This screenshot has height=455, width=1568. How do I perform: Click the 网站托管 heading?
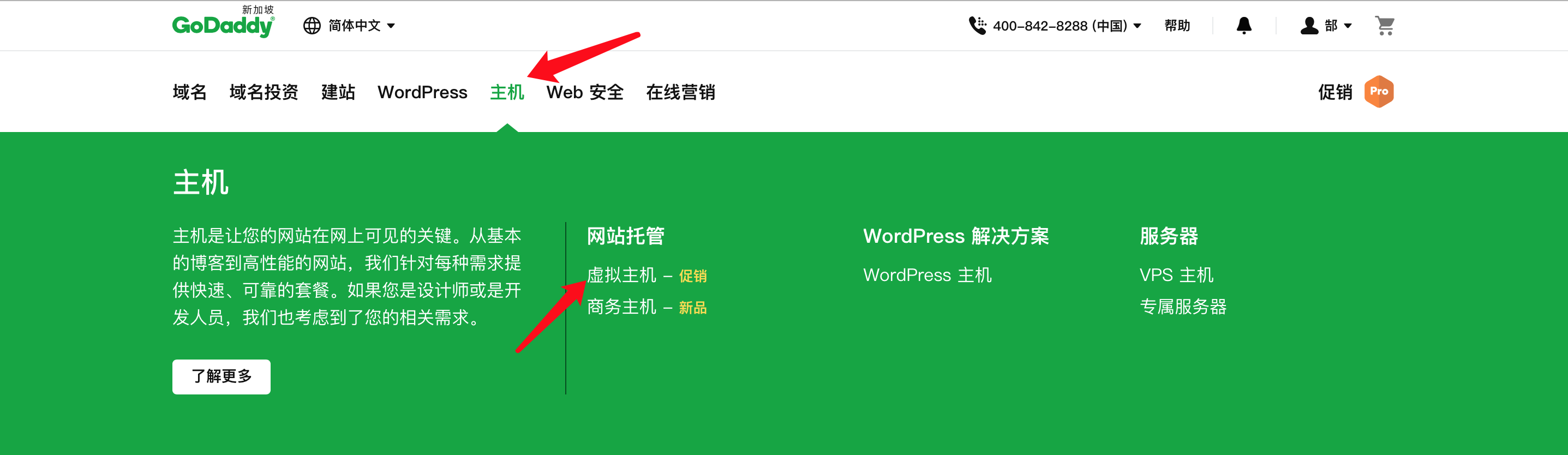(625, 236)
